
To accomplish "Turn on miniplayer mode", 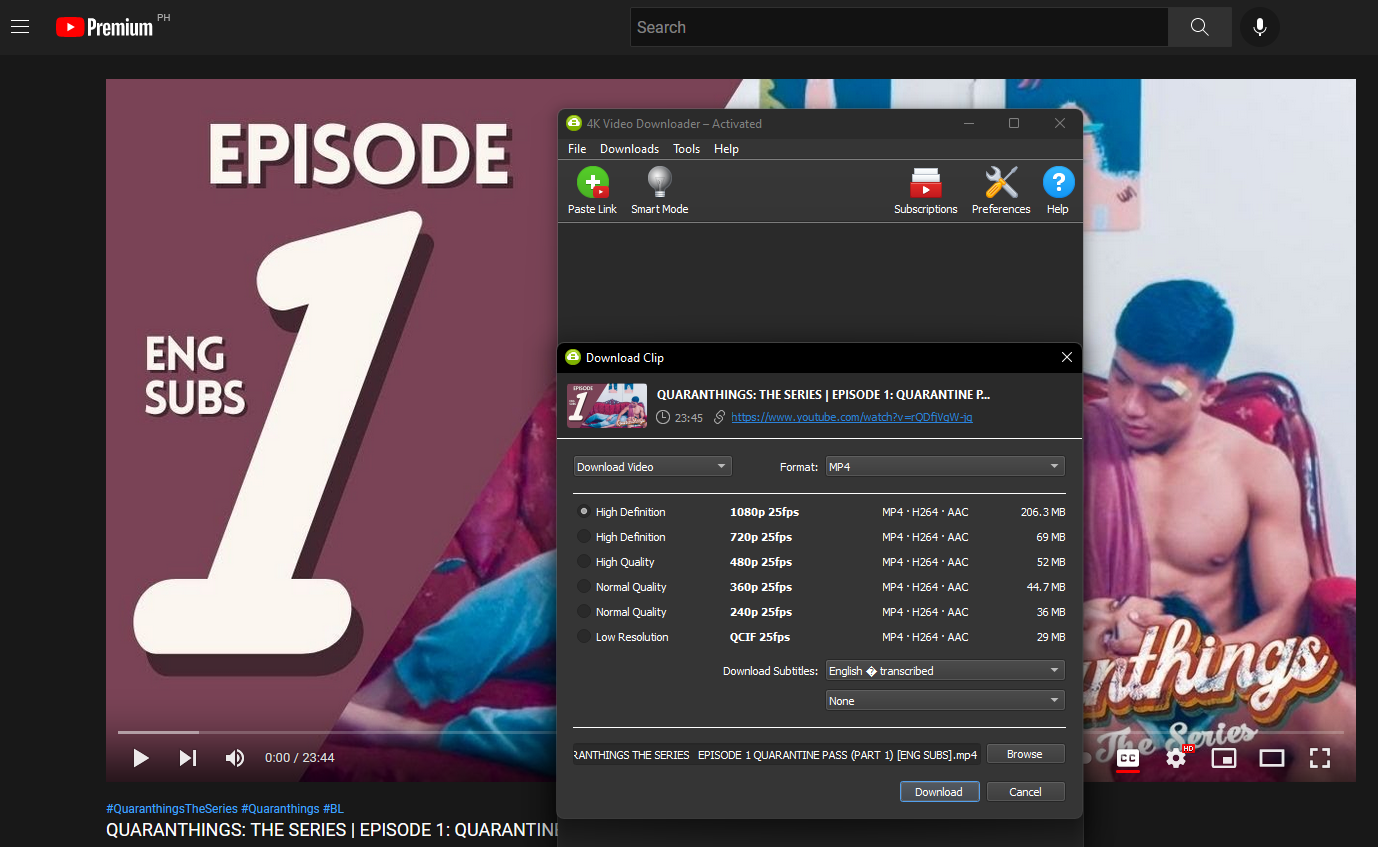I will click(x=1223, y=758).
